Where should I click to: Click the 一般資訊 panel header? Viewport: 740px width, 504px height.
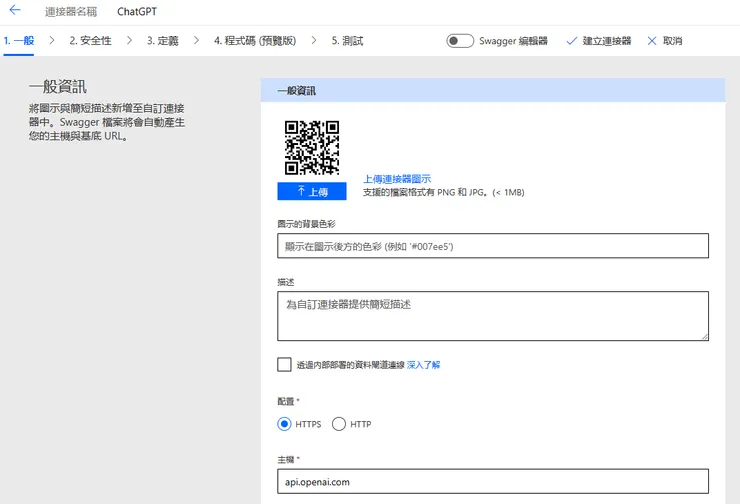[493, 90]
